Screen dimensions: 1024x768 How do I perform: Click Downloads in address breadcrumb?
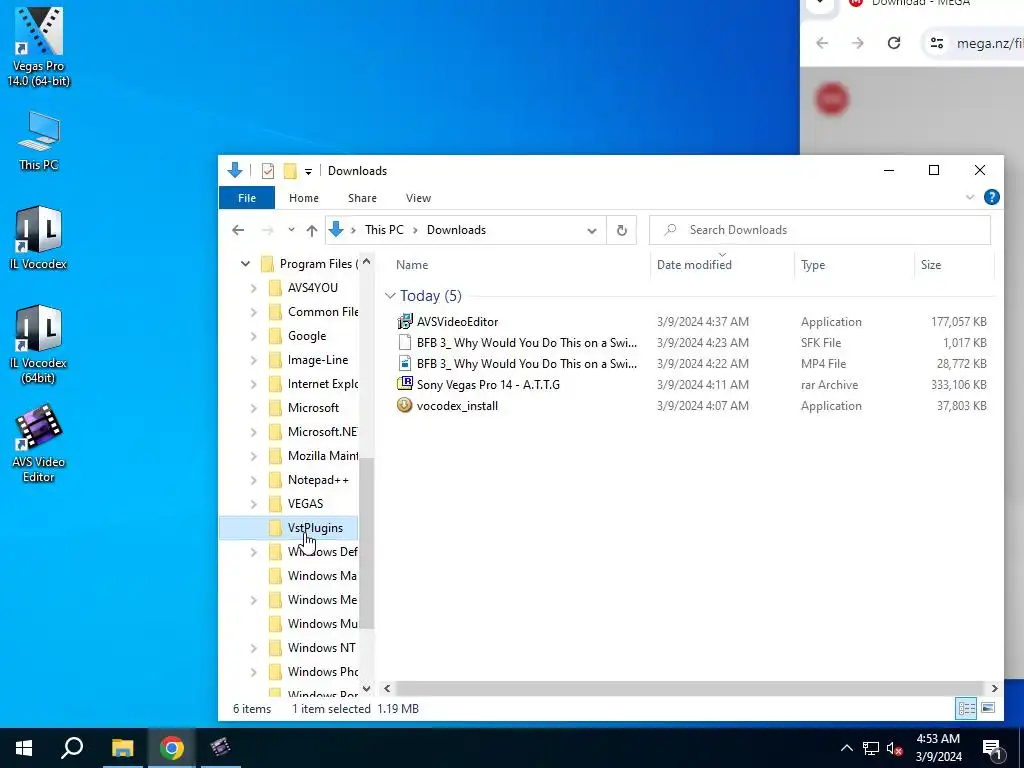(456, 230)
